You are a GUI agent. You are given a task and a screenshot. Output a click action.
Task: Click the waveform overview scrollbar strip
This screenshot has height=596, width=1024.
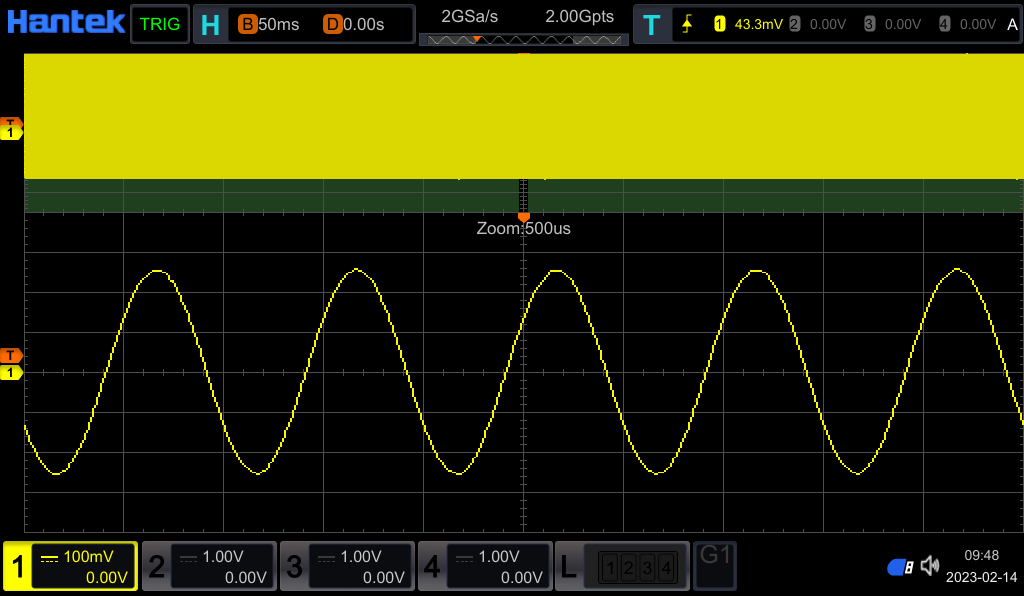pos(523,40)
